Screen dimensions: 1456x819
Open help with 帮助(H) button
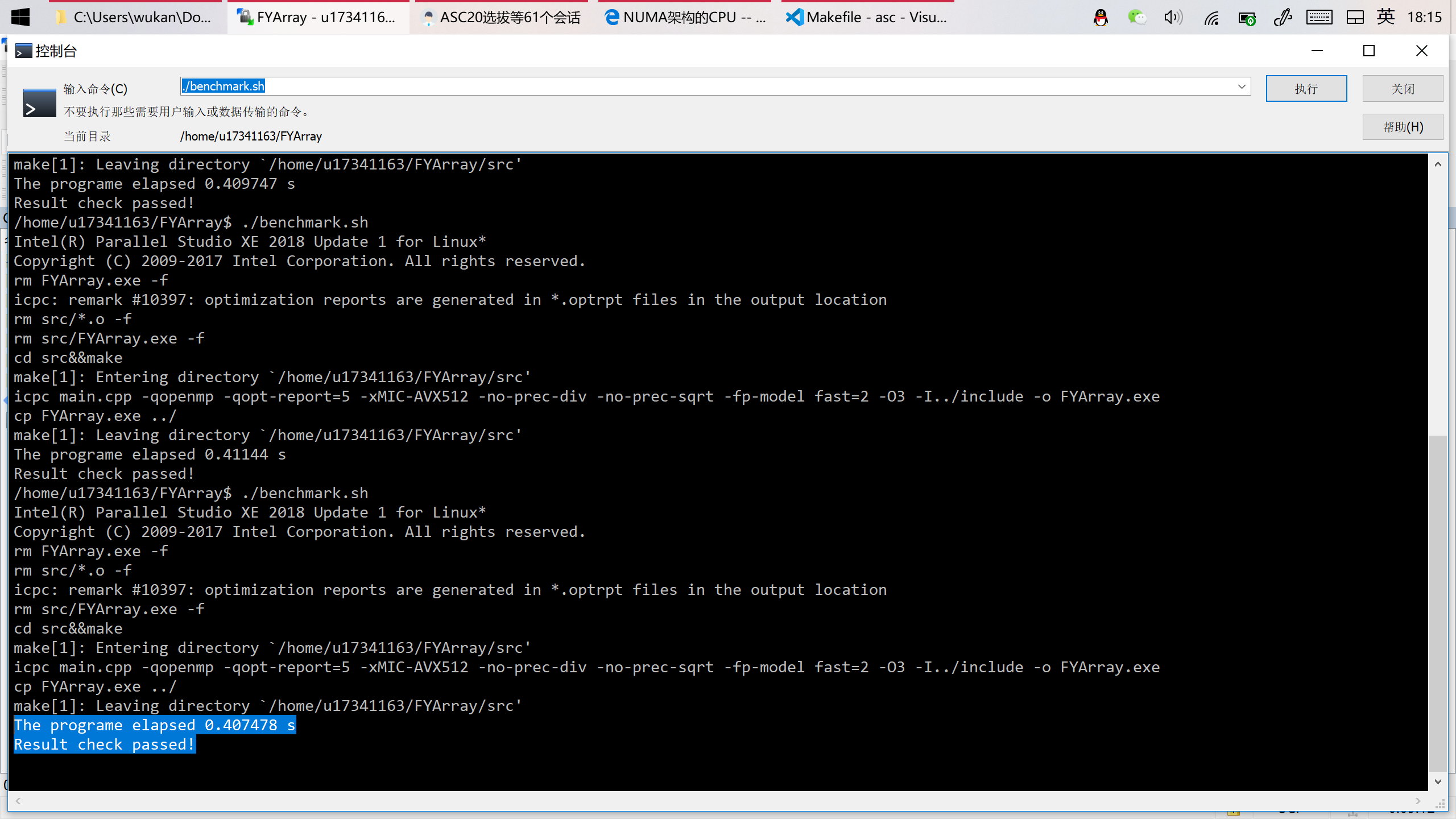tap(1402, 127)
